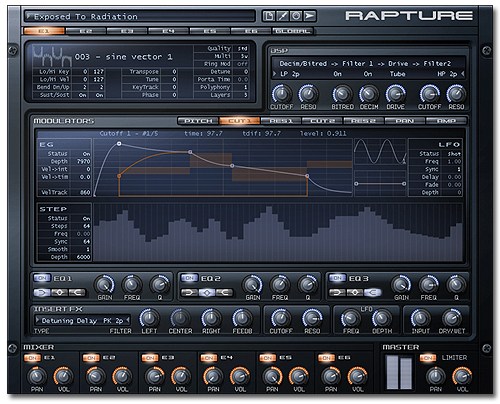Click the DSP first CUTOFF knob
Viewport: 500px width, 404px height.
click(282, 94)
